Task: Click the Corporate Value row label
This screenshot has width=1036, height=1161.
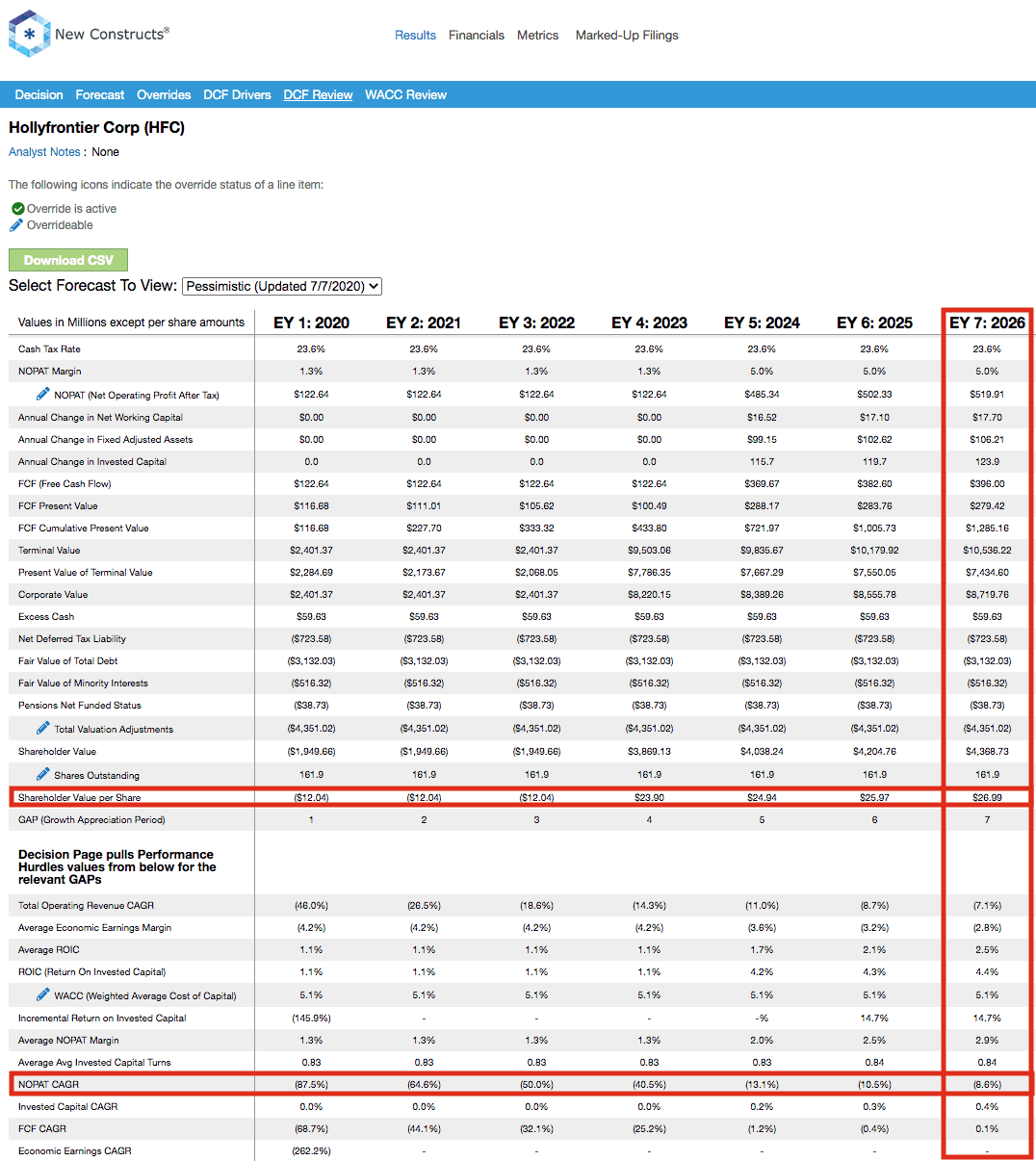Action: click(x=53, y=595)
